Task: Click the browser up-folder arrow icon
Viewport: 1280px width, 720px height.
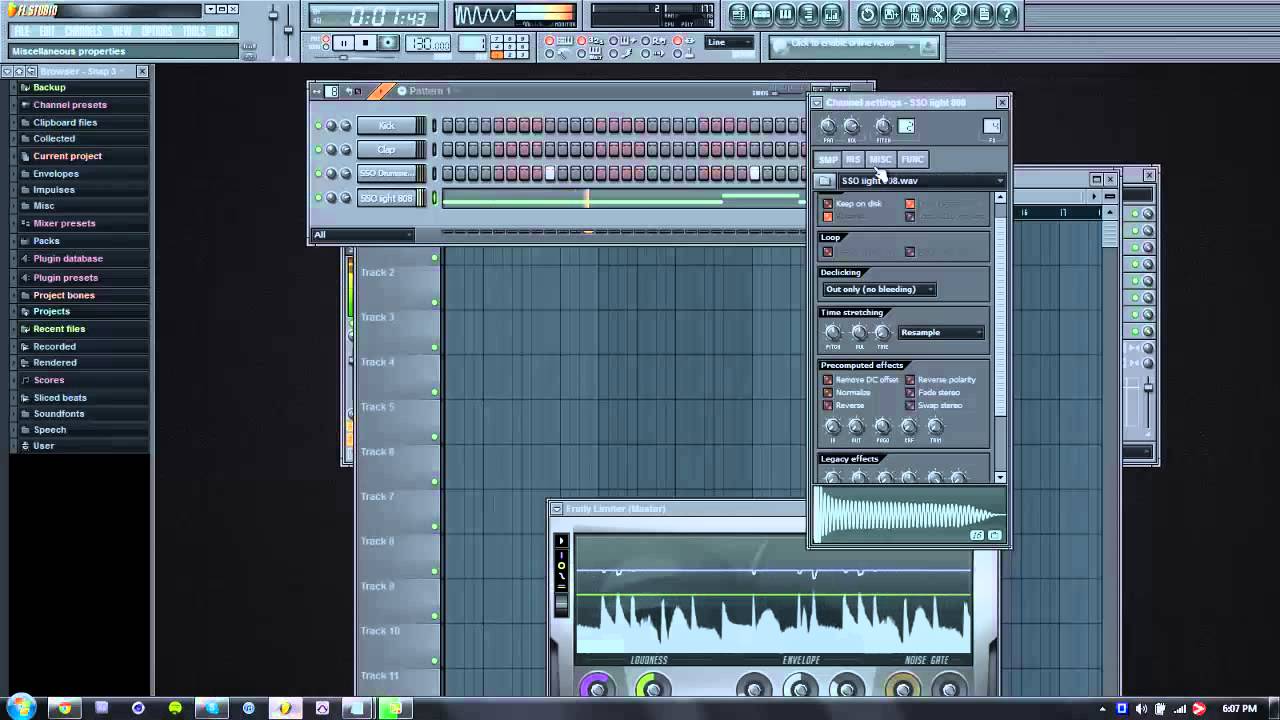Action: [19, 71]
